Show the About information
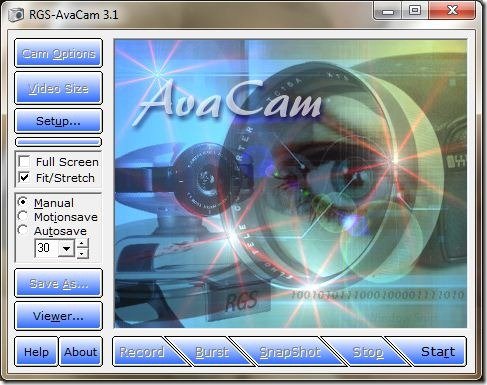The width and height of the screenshot is (487, 385). pos(81,352)
